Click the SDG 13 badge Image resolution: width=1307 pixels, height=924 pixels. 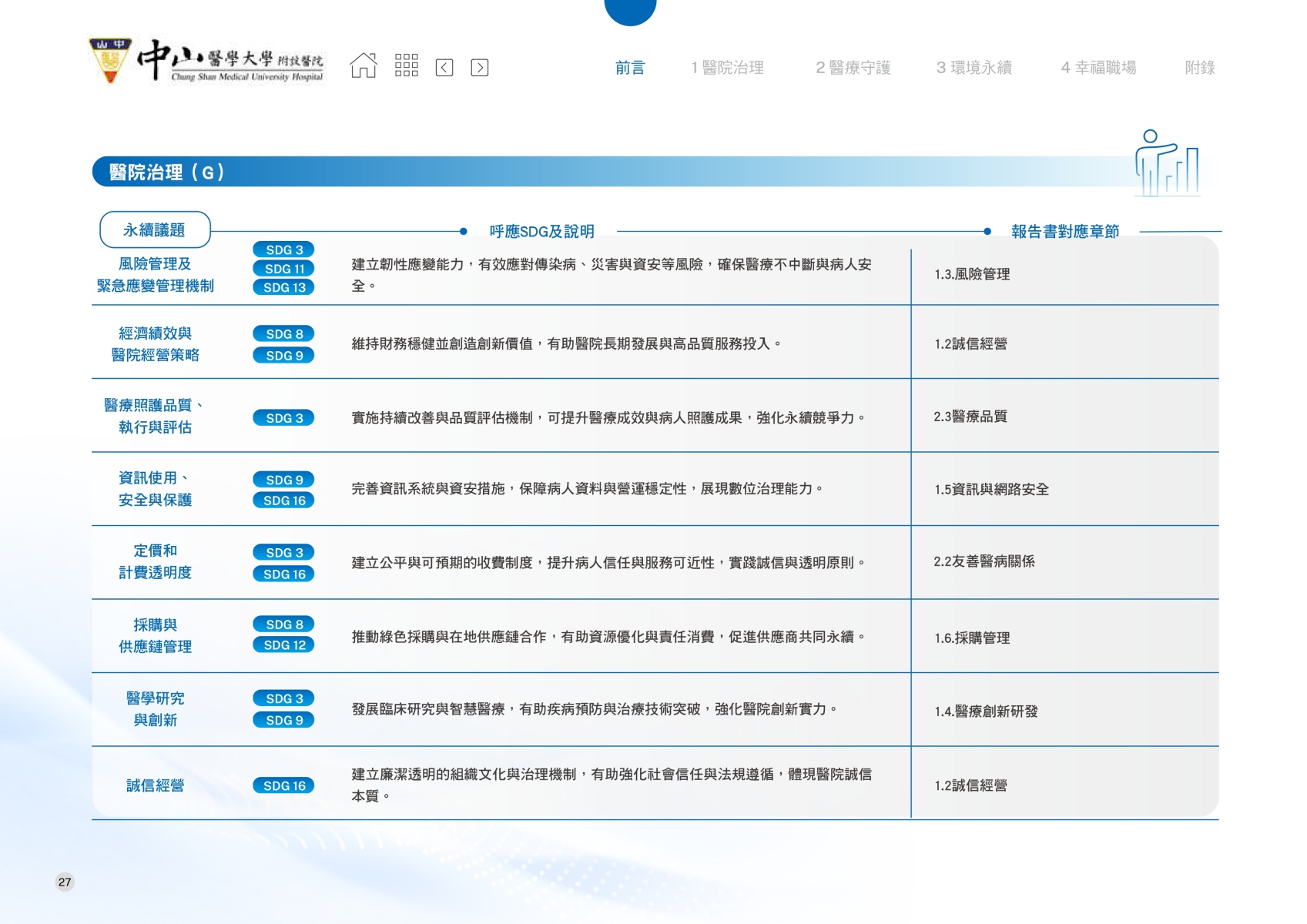click(x=284, y=287)
